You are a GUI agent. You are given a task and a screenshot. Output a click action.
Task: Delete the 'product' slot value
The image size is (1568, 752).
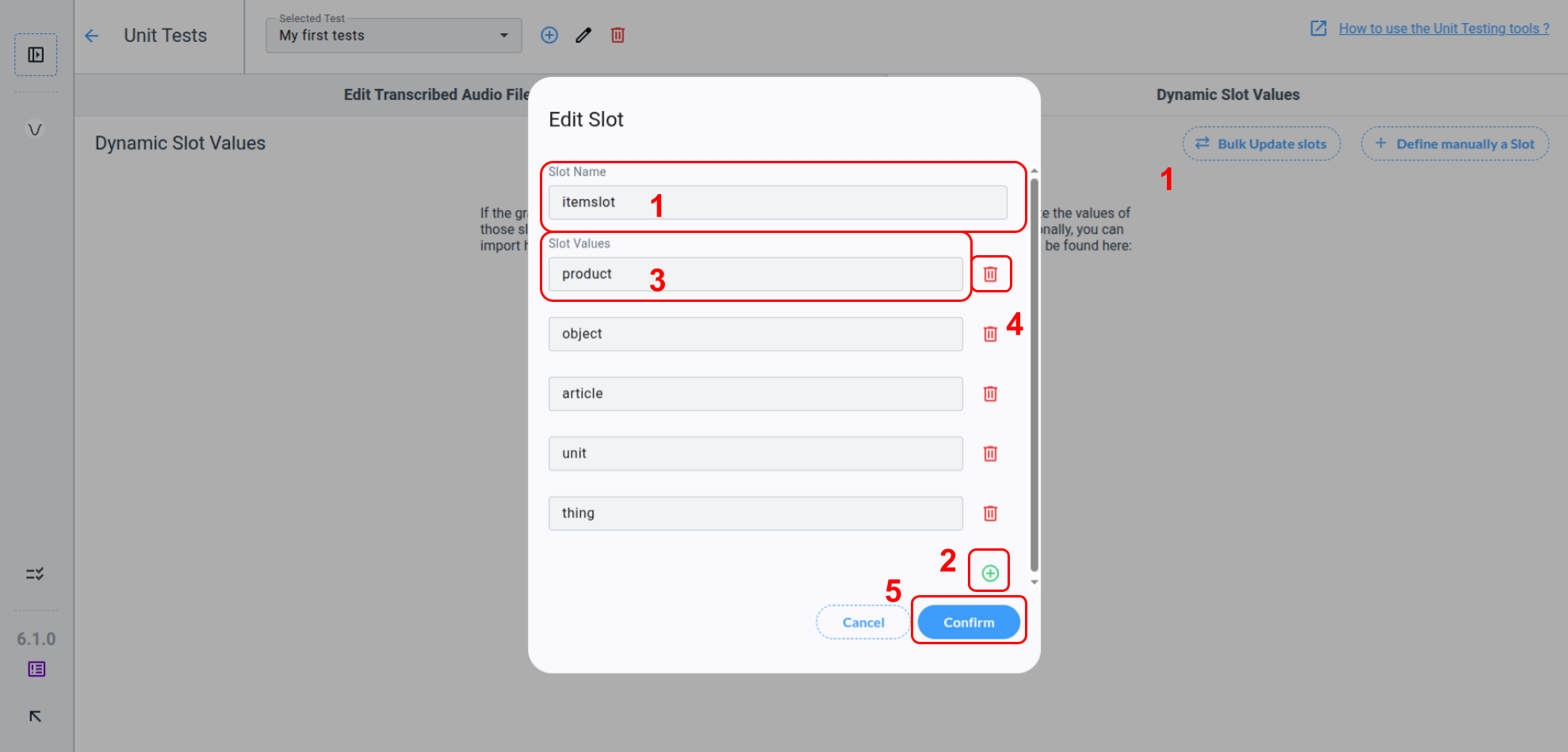coord(990,274)
